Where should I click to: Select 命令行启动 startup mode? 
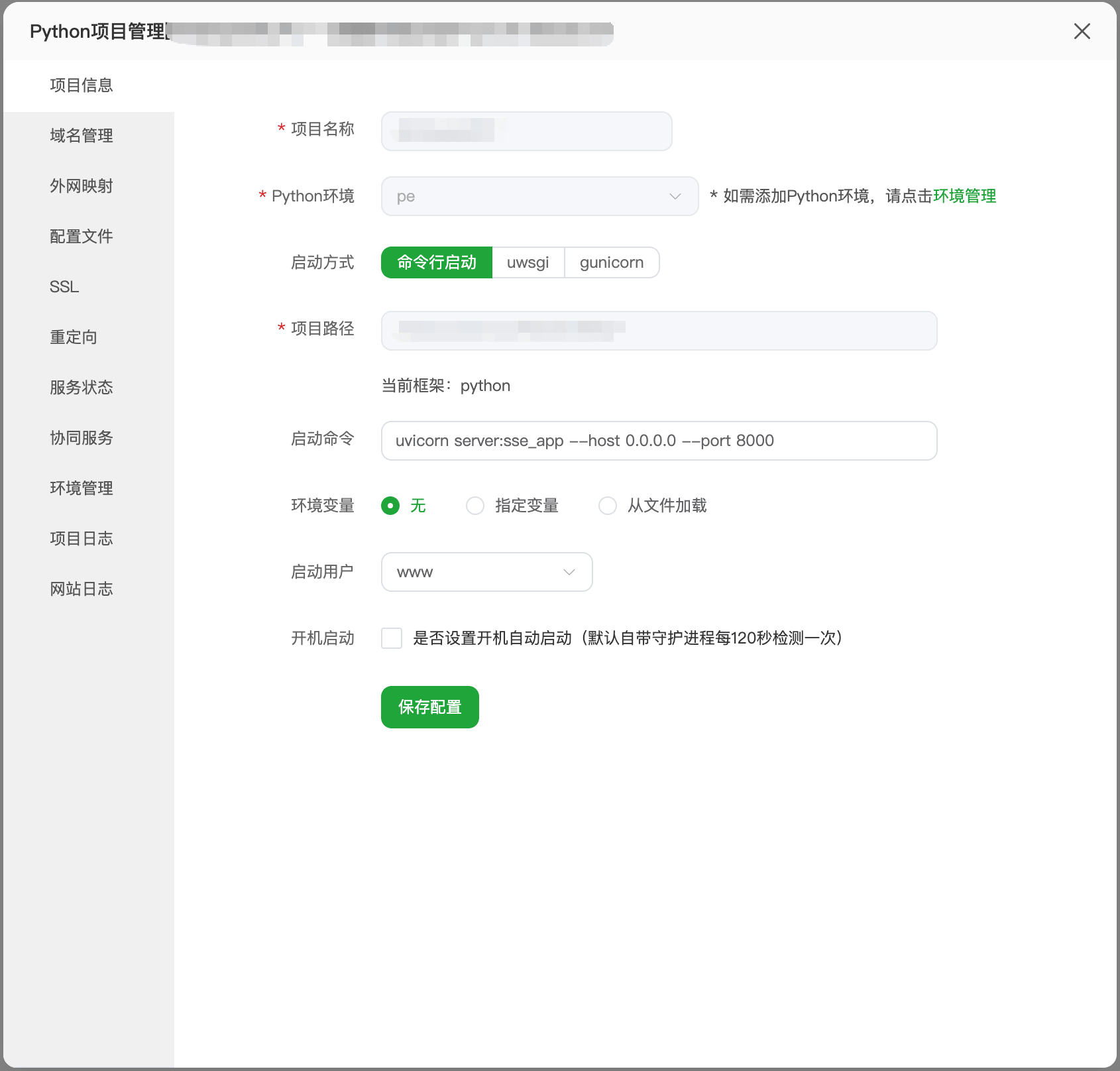(x=436, y=262)
